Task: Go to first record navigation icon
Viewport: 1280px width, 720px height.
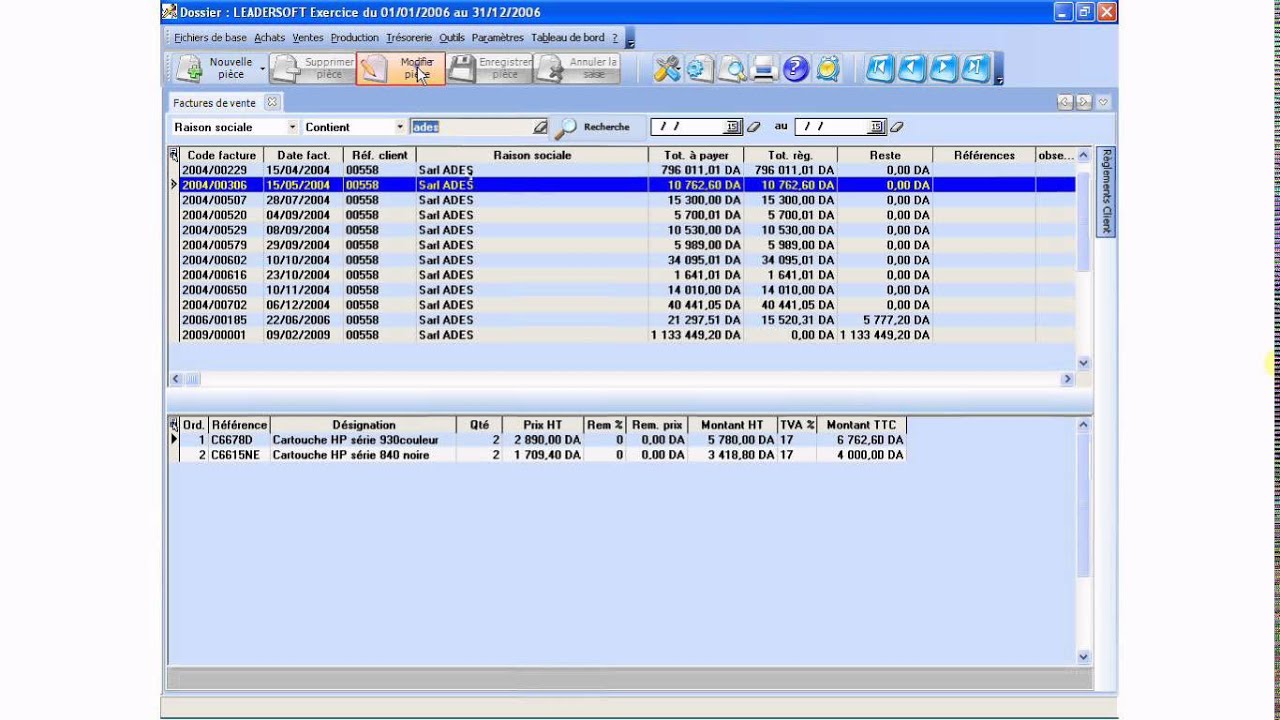Action: coord(879,68)
